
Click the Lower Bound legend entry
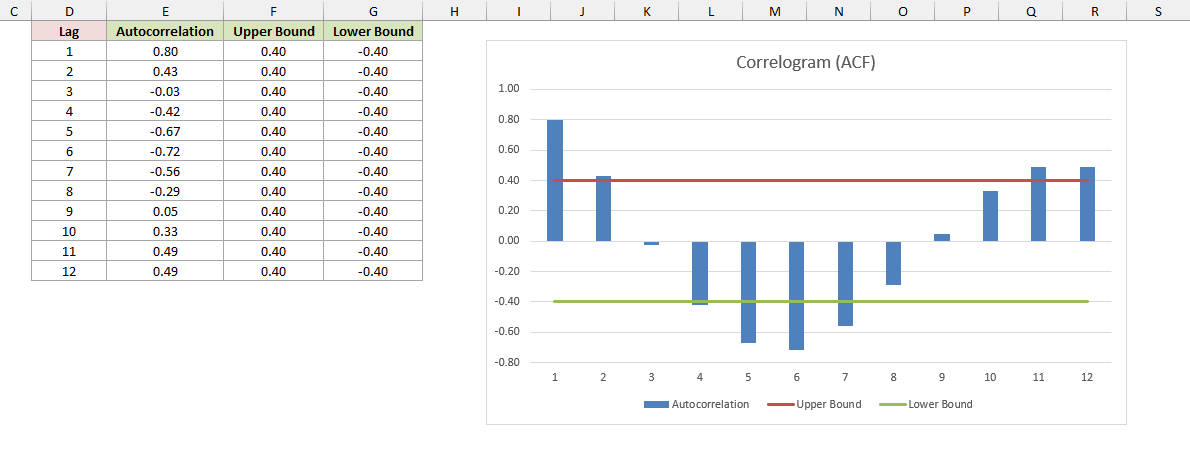(x=925, y=404)
